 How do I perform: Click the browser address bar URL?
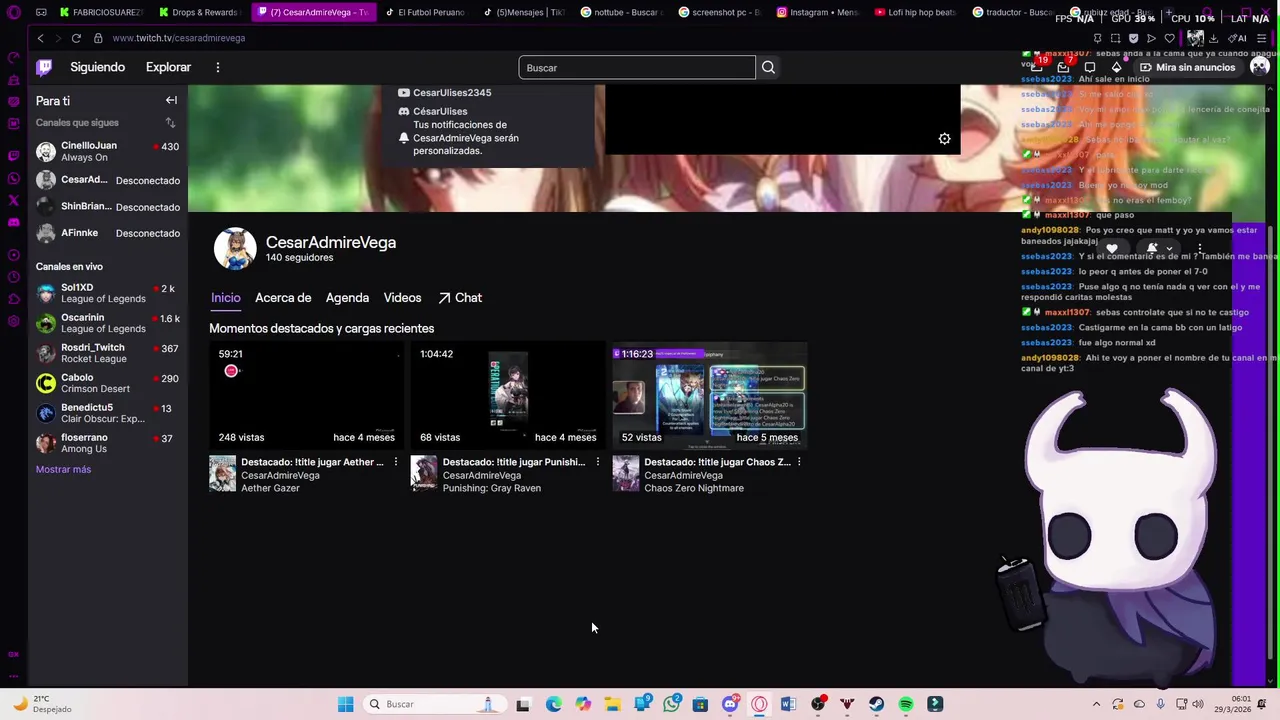pyautogui.click(x=179, y=38)
